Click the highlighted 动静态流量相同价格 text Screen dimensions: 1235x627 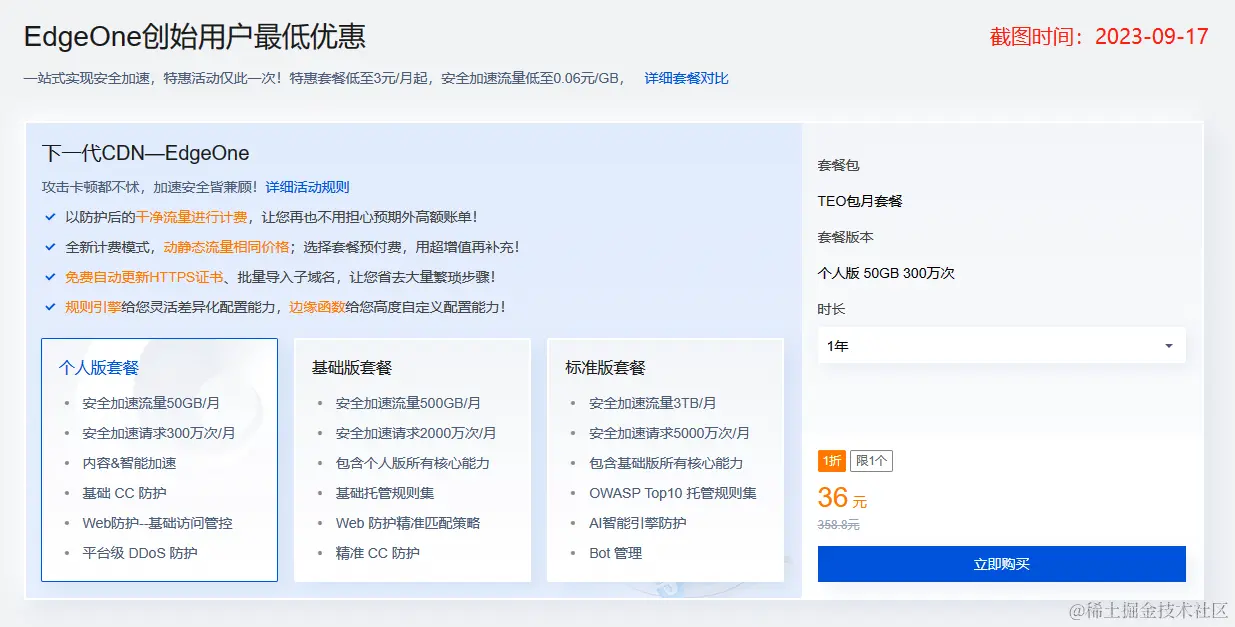(226, 247)
